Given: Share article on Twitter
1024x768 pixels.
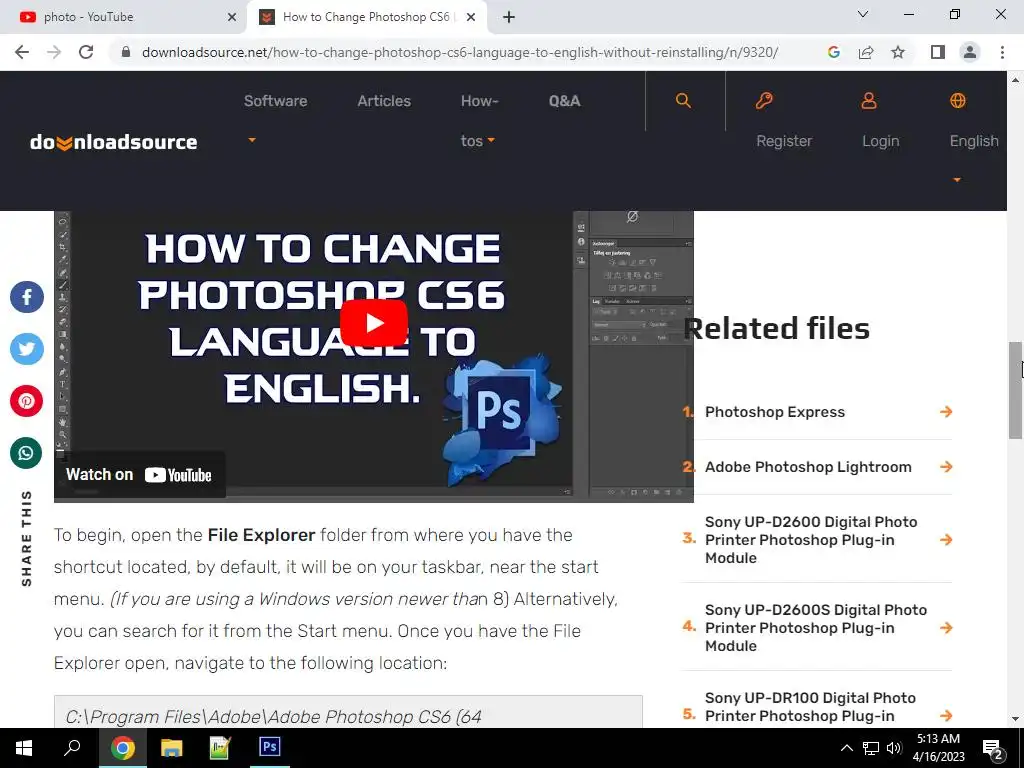Looking at the screenshot, I should (x=27, y=349).
